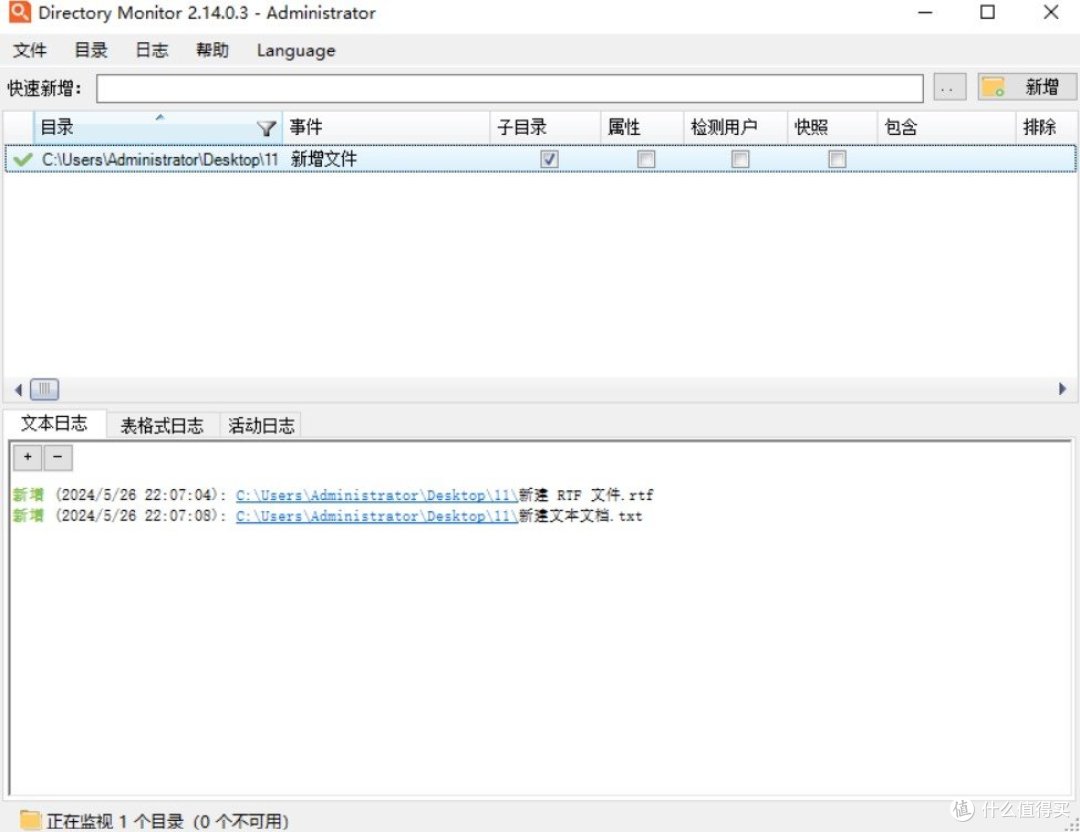Open the Language menu
Screen dimensions: 1080x832
pos(295,50)
